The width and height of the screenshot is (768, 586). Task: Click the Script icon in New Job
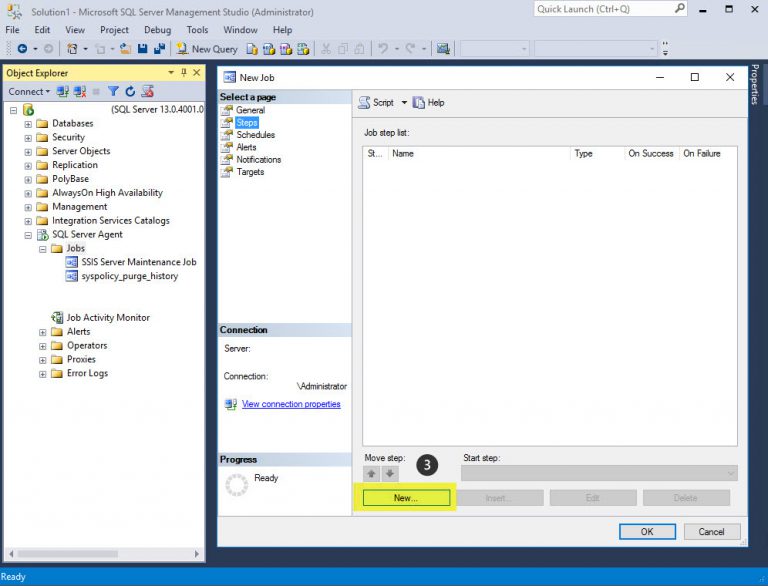click(x=364, y=102)
